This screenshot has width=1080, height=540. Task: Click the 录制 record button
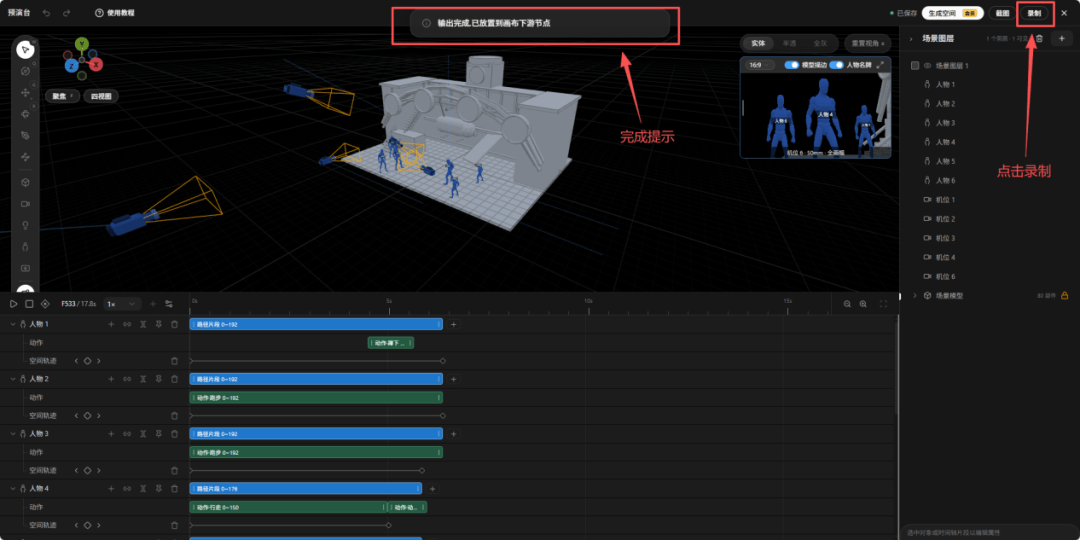click(1034, 13)
